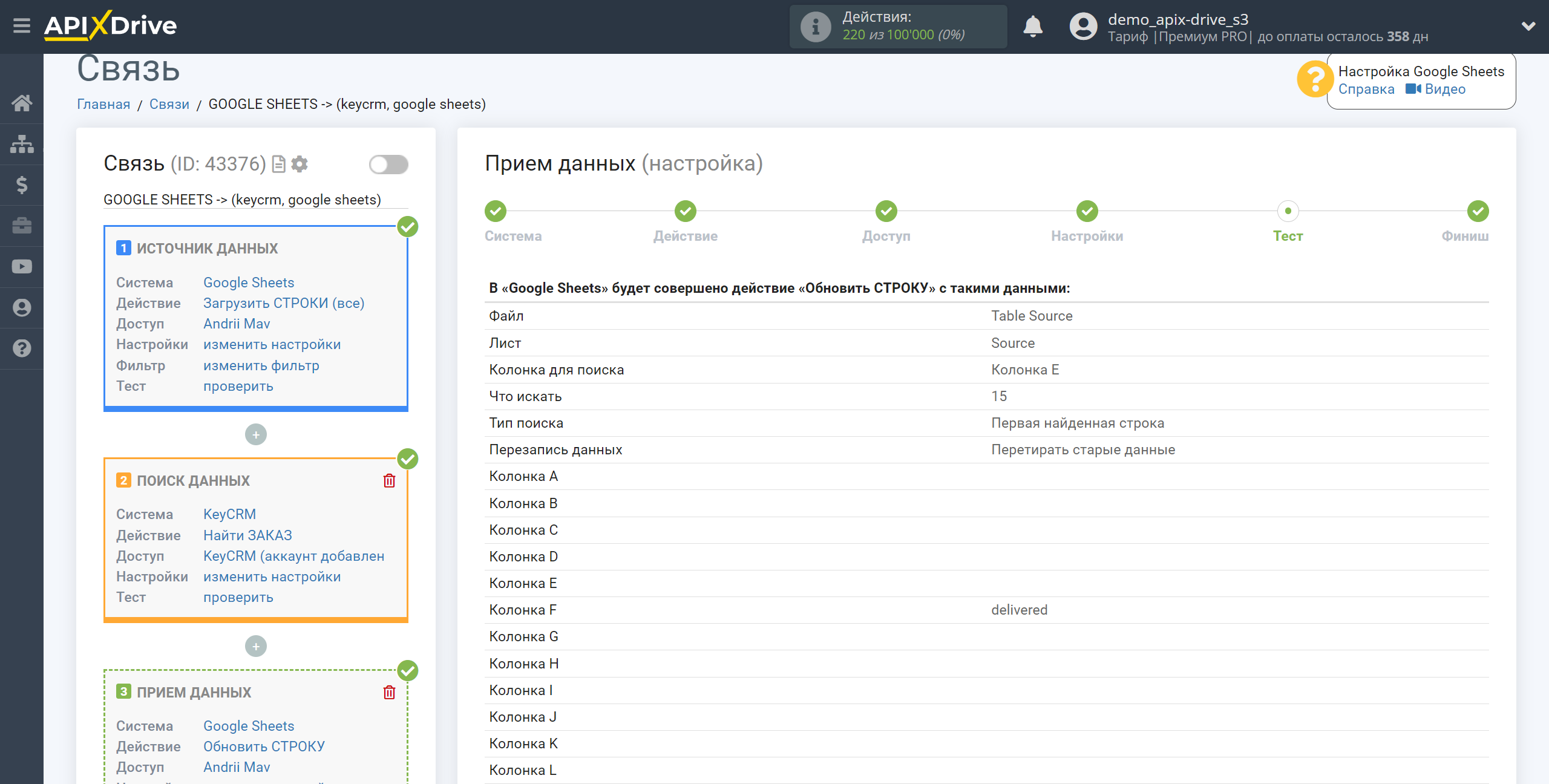Click the Главная breadcrumb

coord(103,104)
